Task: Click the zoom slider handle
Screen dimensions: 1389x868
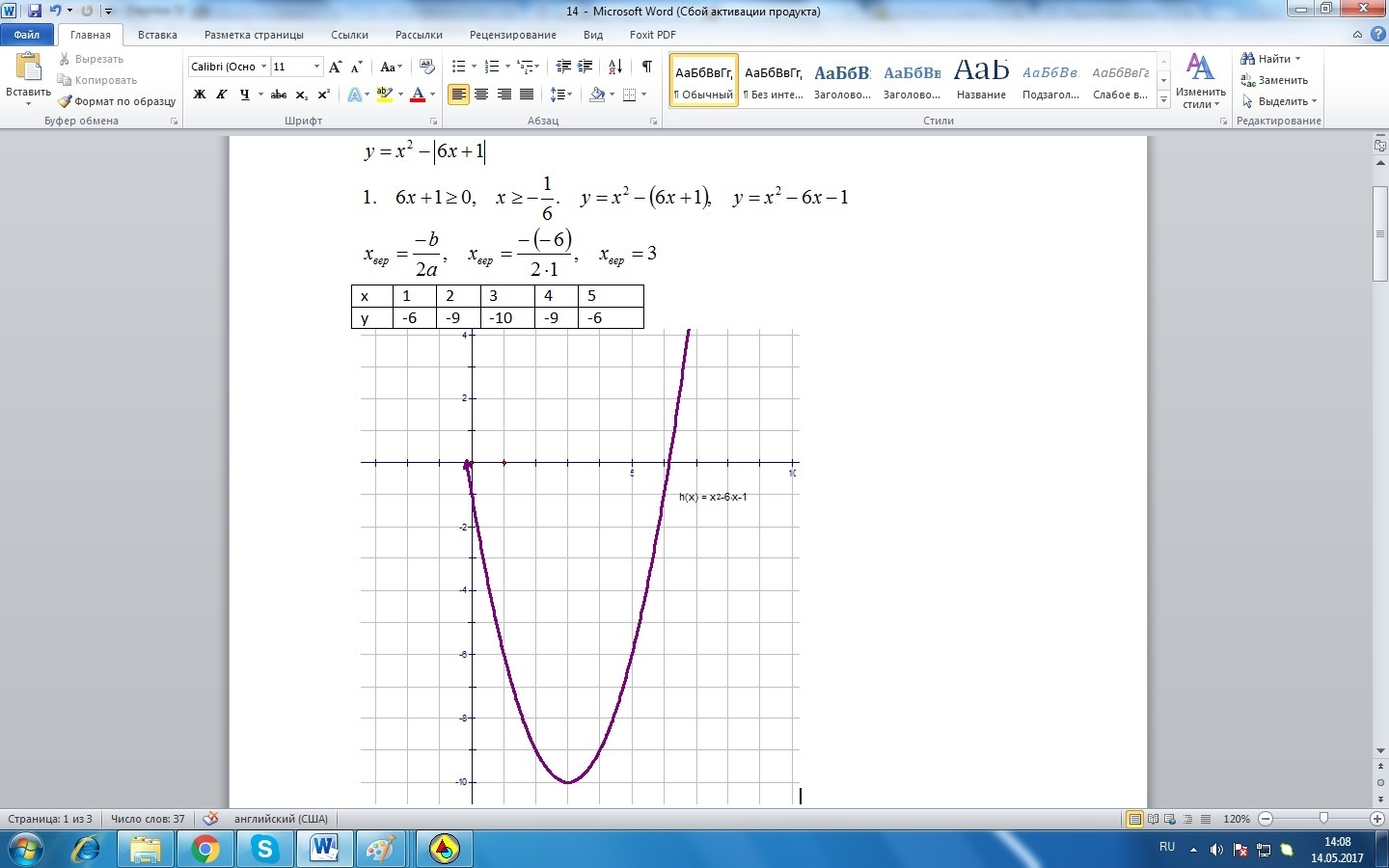Action: click(x=1323, y=819)
